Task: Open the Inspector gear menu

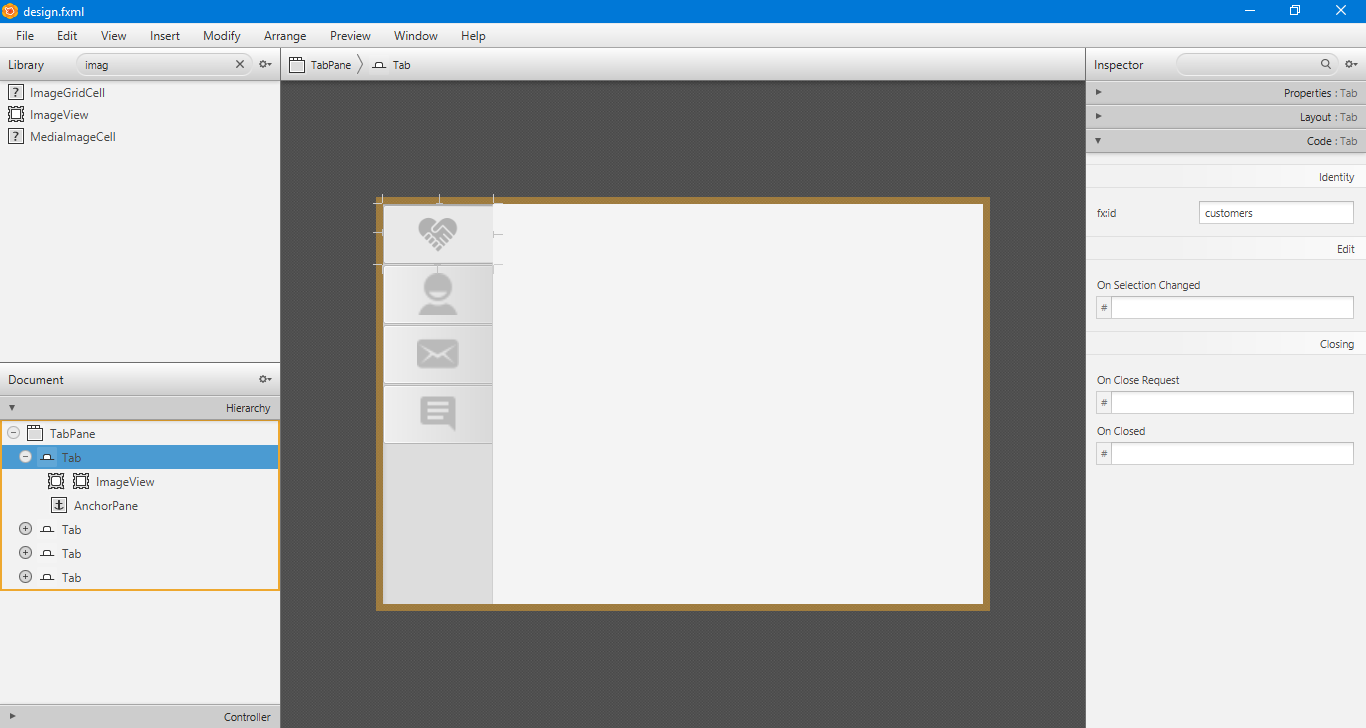Action: coord(1351,64)
